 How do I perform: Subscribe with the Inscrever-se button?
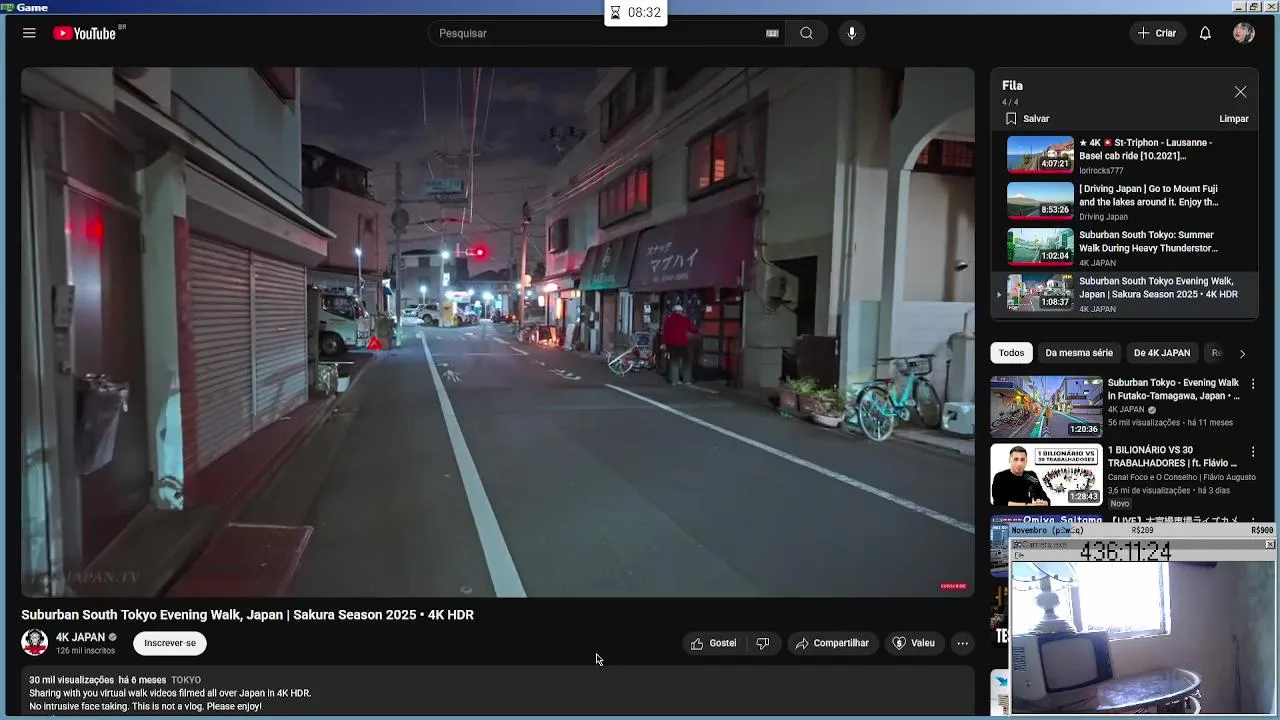170,643
